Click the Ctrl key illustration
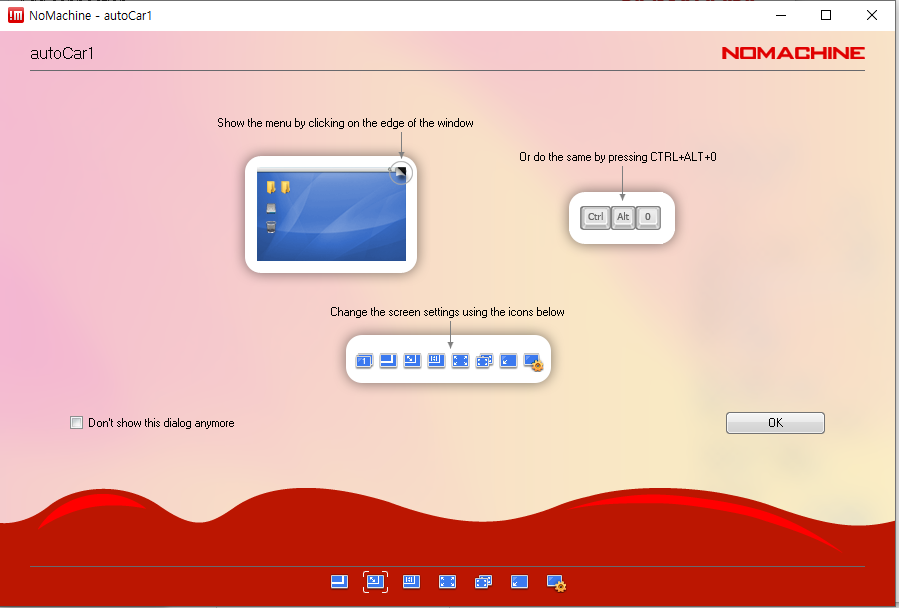 pyautogui.click(x=595, y=217)
